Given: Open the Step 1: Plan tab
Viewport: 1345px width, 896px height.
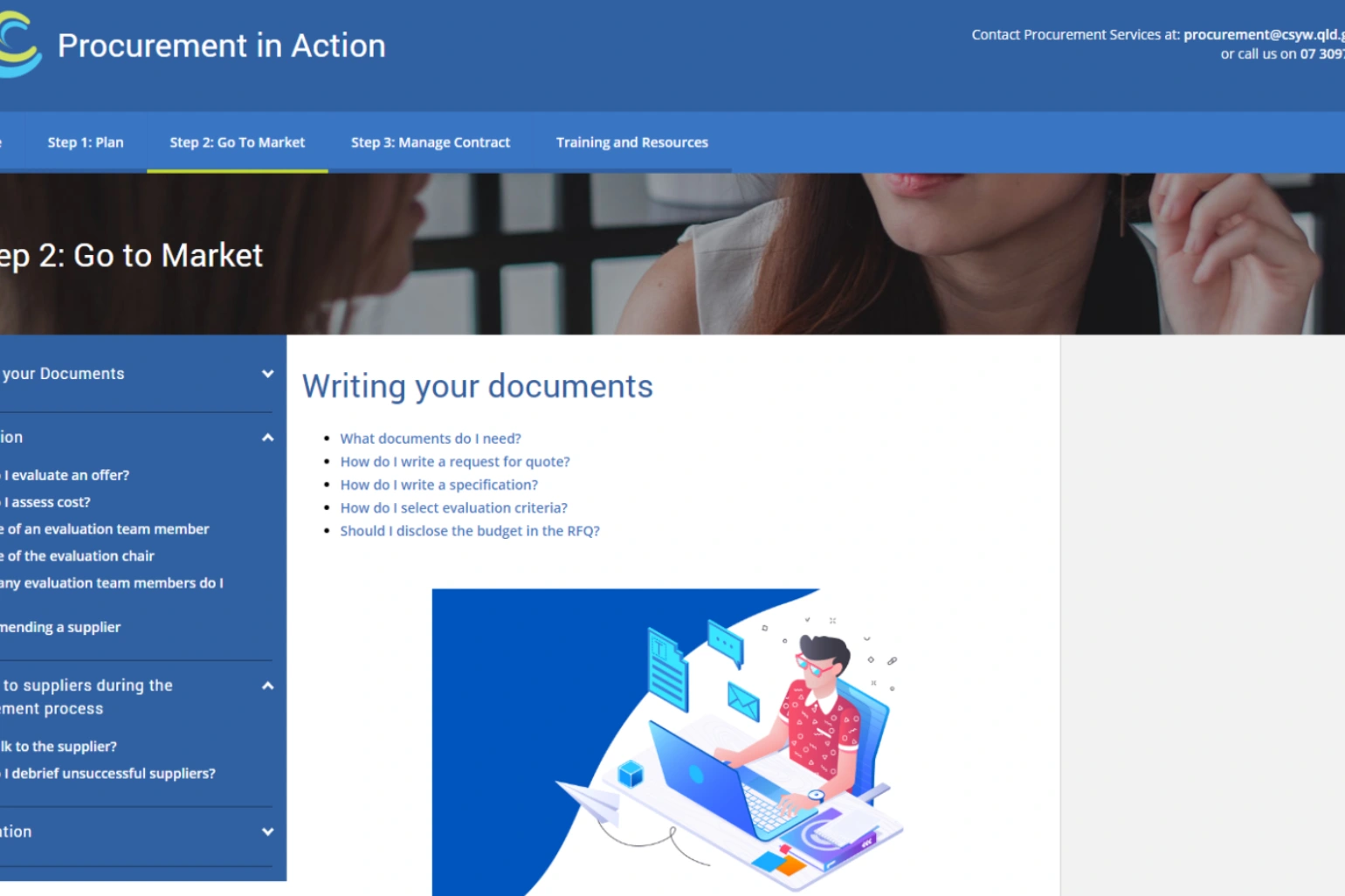Looking at the screenshot, I should 86,142.
